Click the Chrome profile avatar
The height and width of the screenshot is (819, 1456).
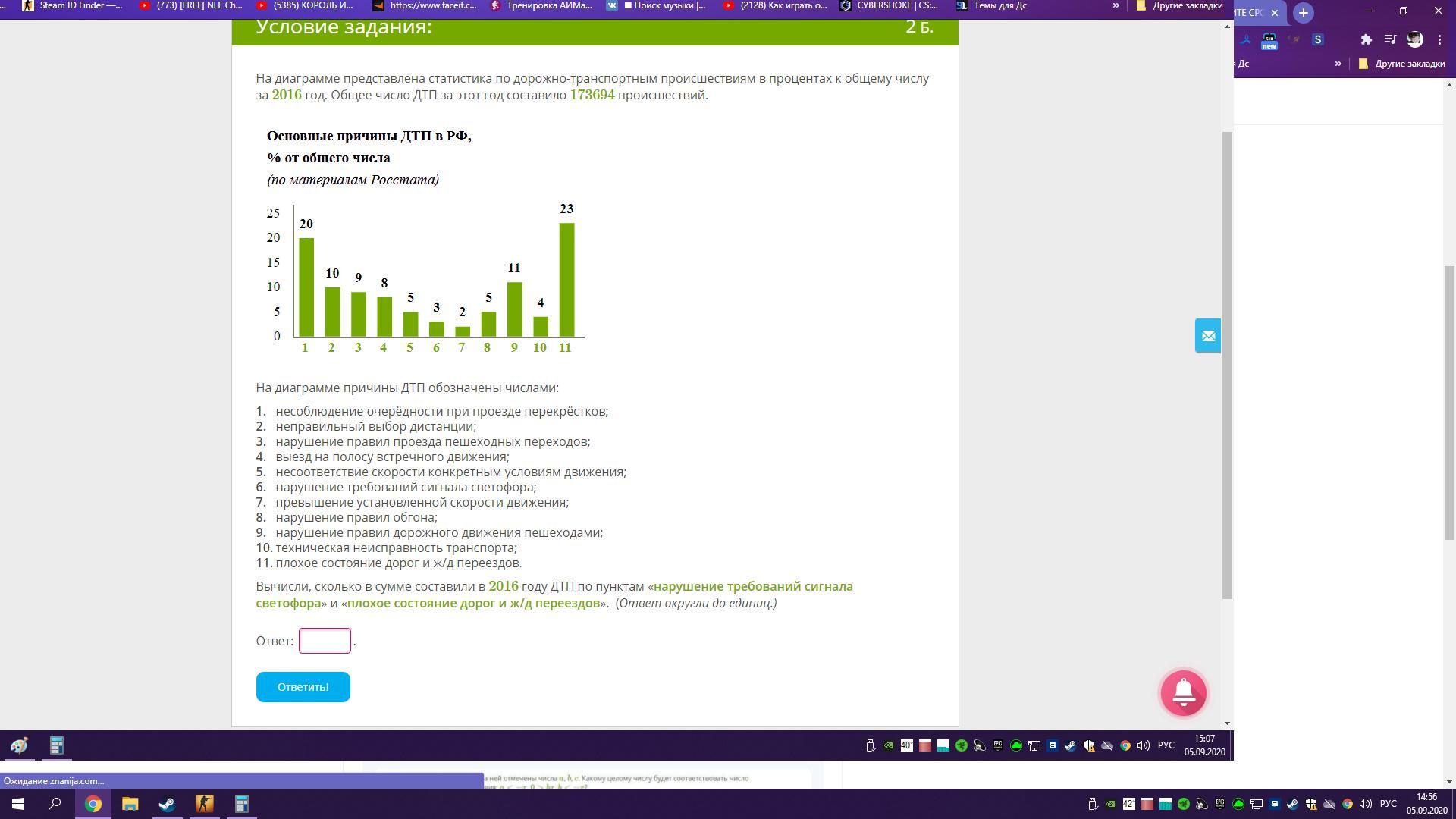tap(1415, 39)
